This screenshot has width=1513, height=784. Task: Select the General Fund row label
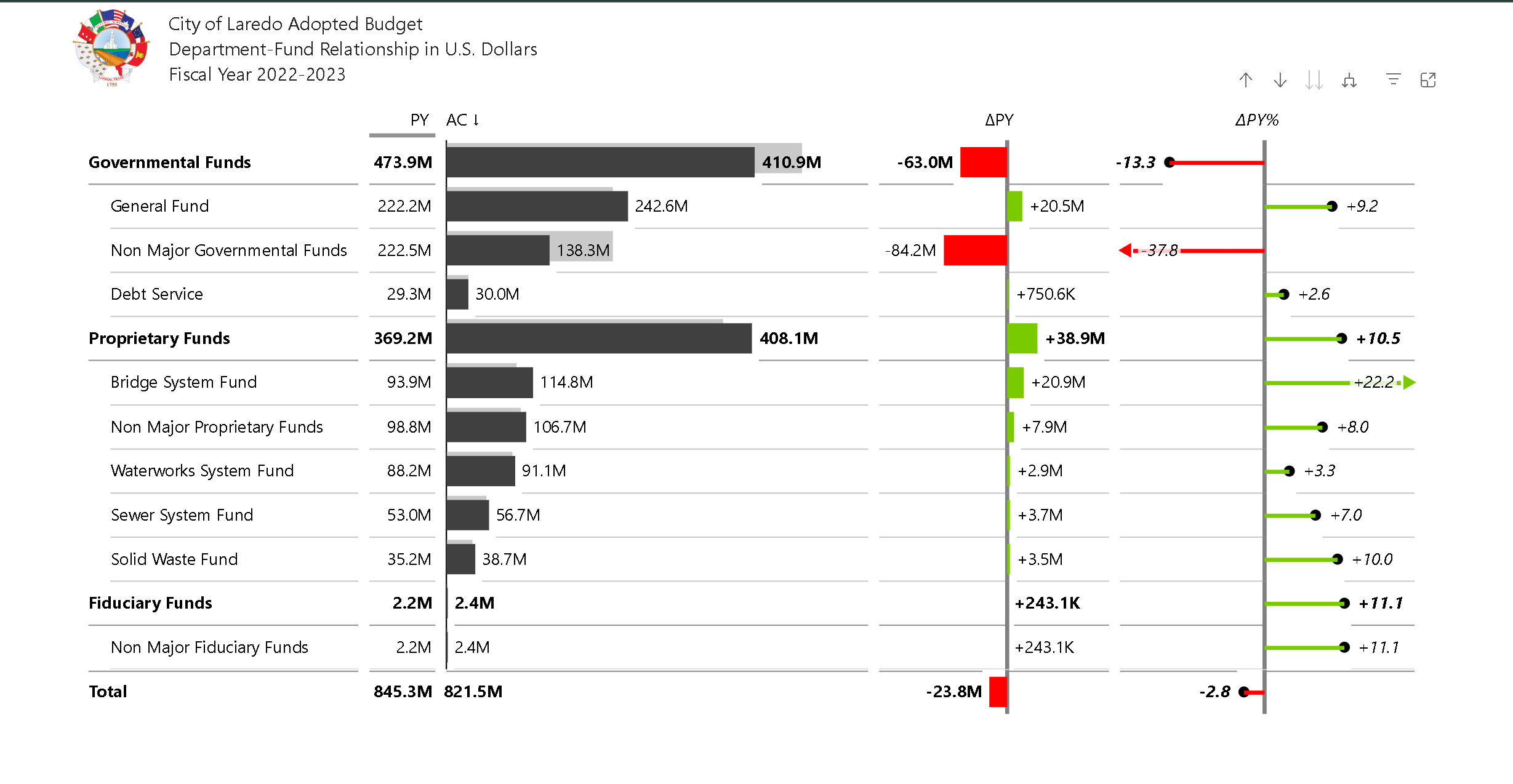tap(159, 206)
